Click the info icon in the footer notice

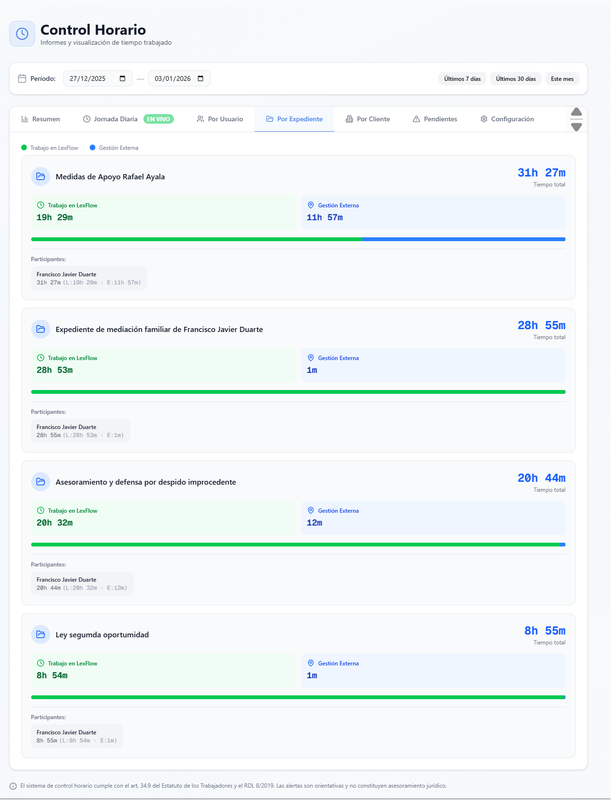pyautogui.click(x=13, y=786)
